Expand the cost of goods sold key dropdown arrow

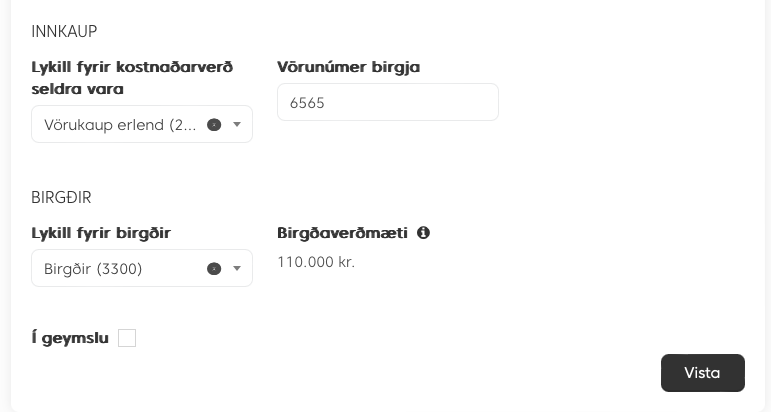237,125
